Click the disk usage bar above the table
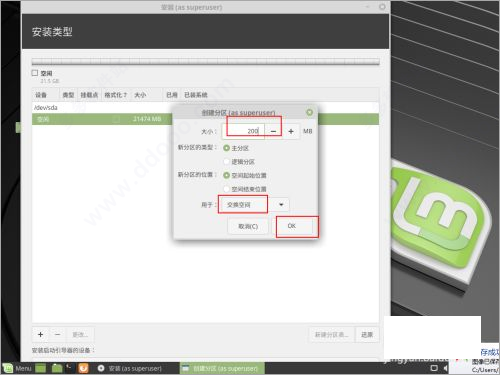500x375 pixels. pos(205,61)
